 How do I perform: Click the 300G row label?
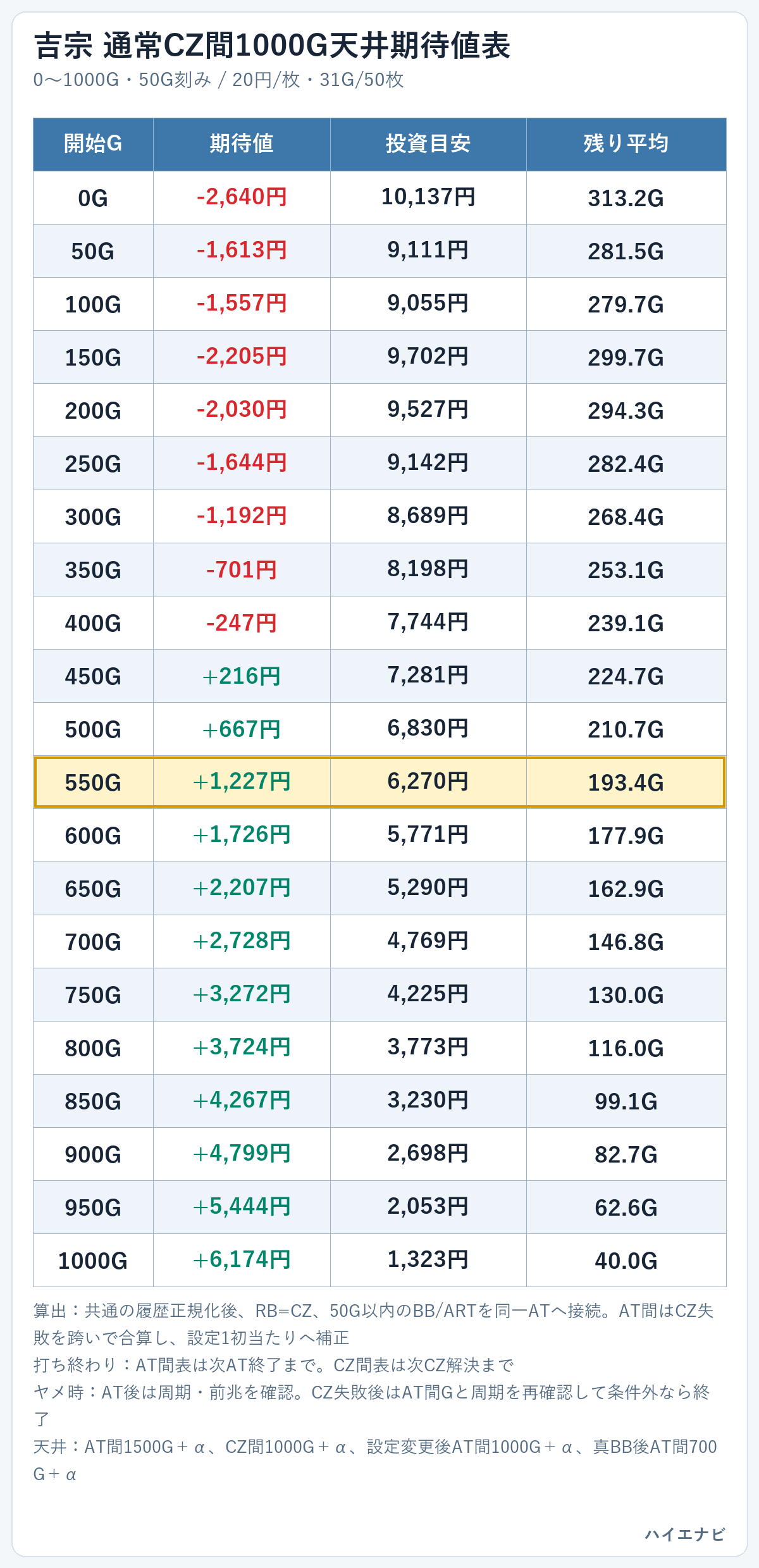pyautogui.click(x=93, y=517)
